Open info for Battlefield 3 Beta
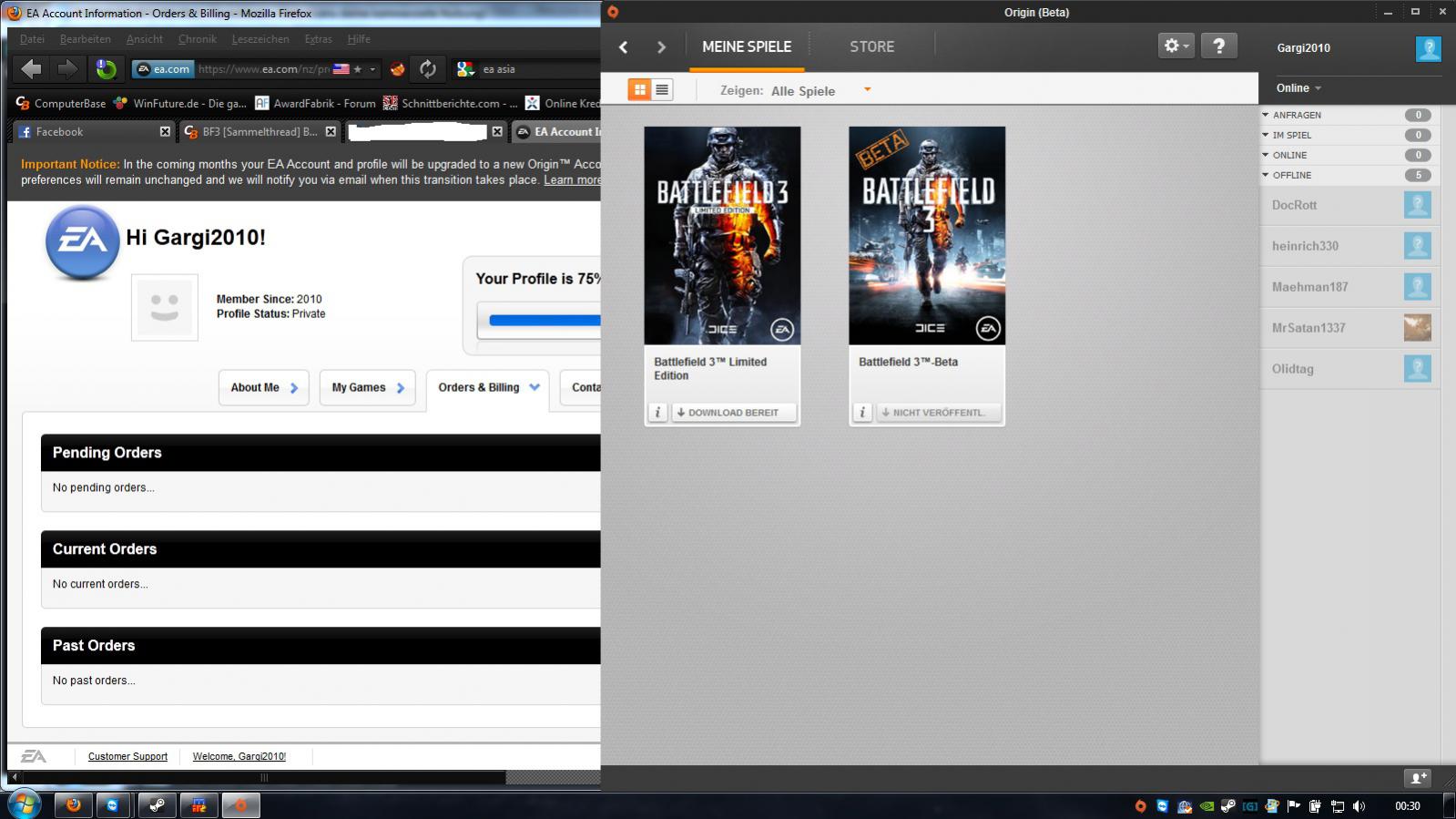This screenshot has width=1456, height=819. 862,413
